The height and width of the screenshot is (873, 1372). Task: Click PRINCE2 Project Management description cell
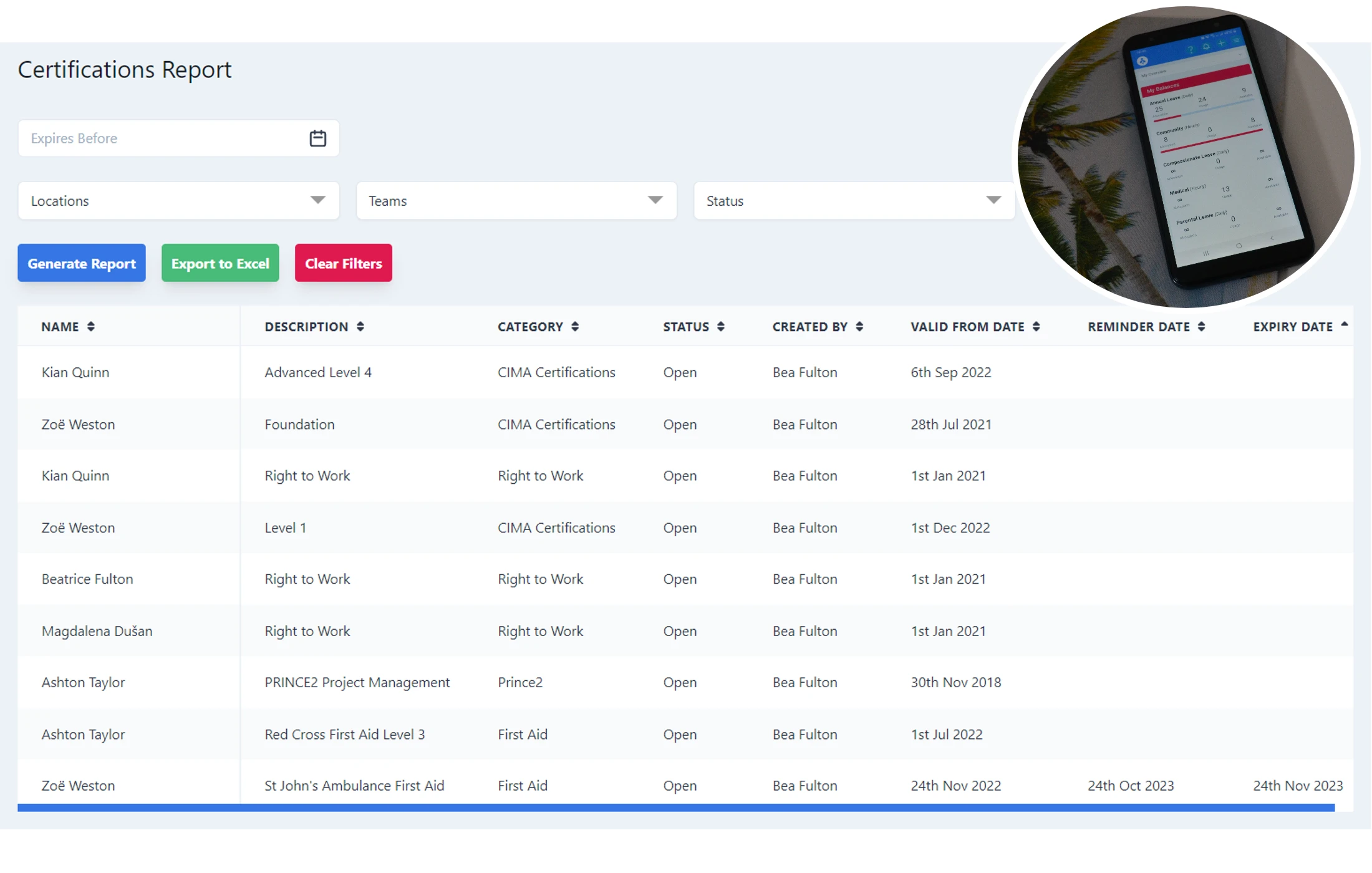357,683
